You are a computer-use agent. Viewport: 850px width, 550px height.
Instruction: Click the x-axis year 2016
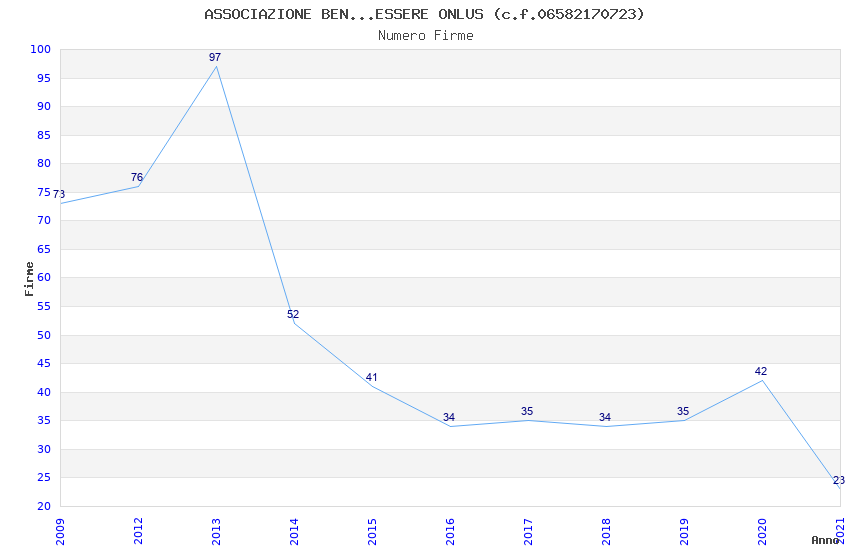tap(450, 532)
